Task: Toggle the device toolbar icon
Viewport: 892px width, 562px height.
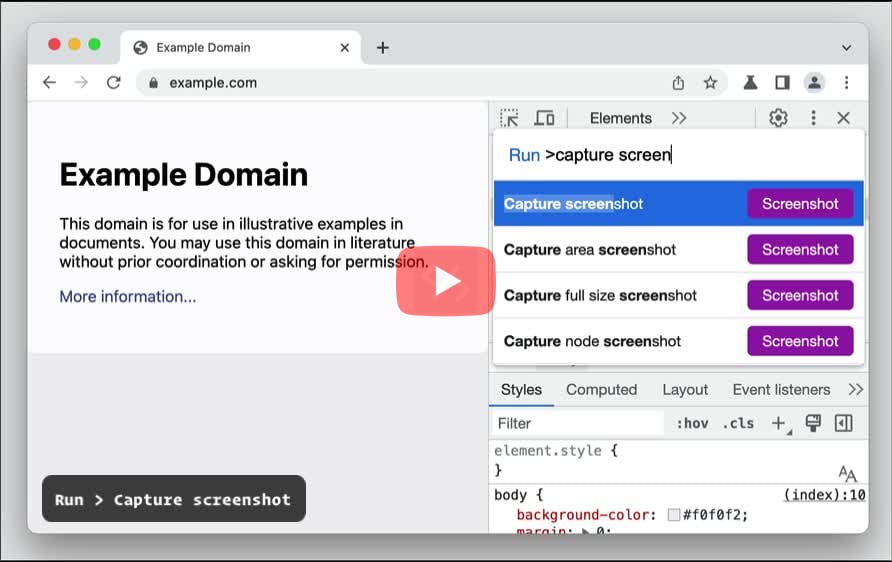Action: pyautogui.click(x=544, y=118)
